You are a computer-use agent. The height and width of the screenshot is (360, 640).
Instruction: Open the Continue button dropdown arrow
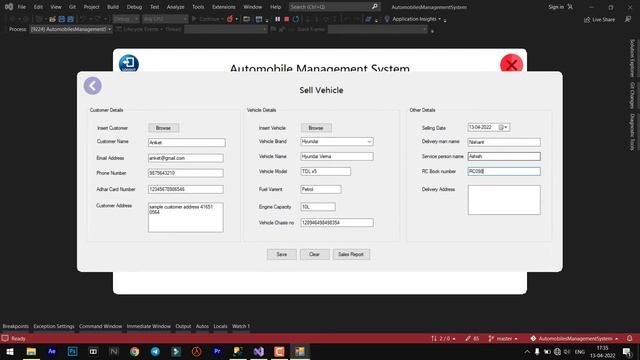(222, 19)
